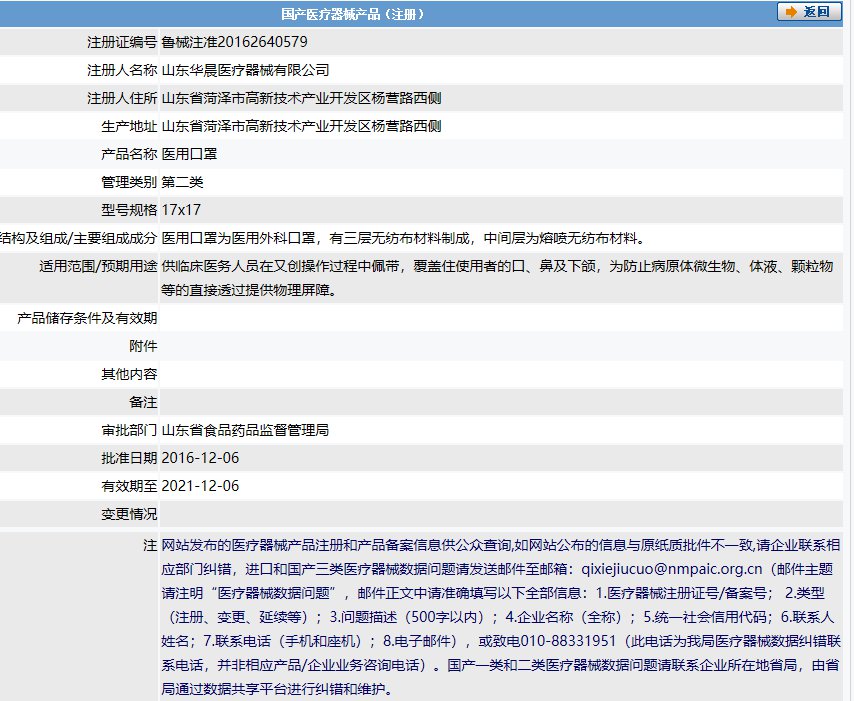The height and width of the screenshot is (701, 854).
Task: Click approval date 2016-12-06
Action: [x=200, y=458]
